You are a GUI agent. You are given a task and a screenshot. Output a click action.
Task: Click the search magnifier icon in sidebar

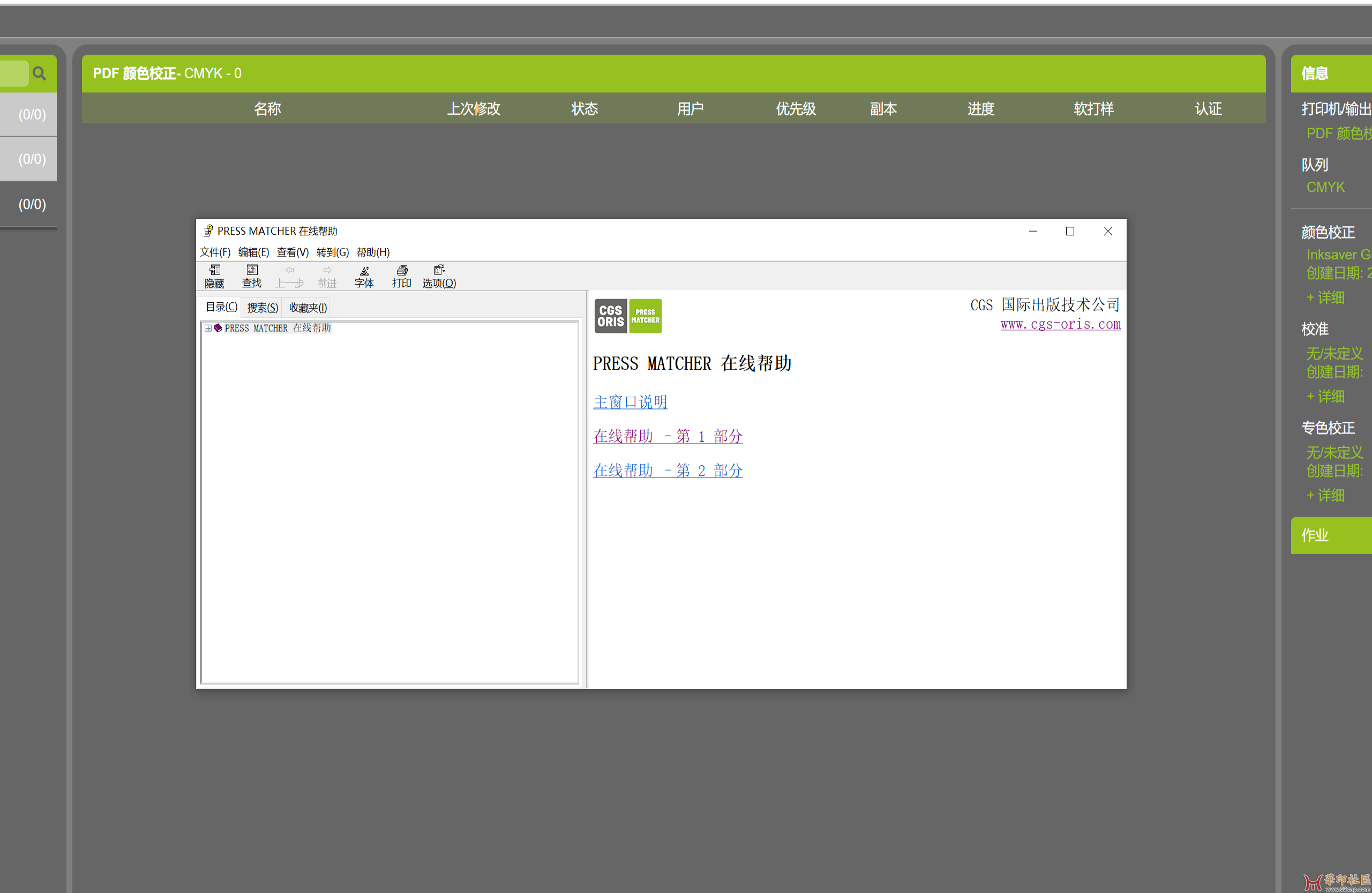39,73
